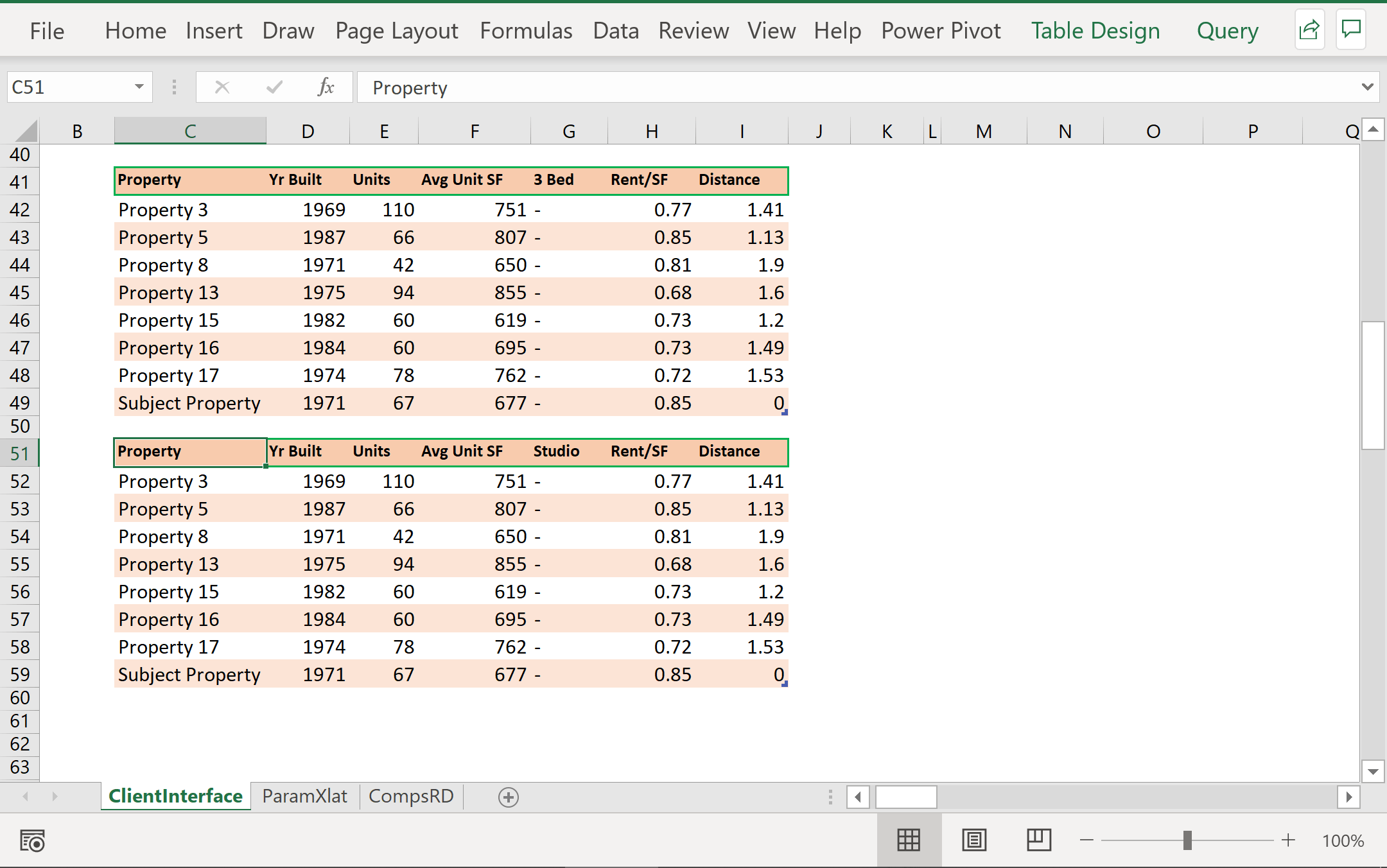Select column C header
Screen dimensions: 1387x868
(x=190, y=132)
